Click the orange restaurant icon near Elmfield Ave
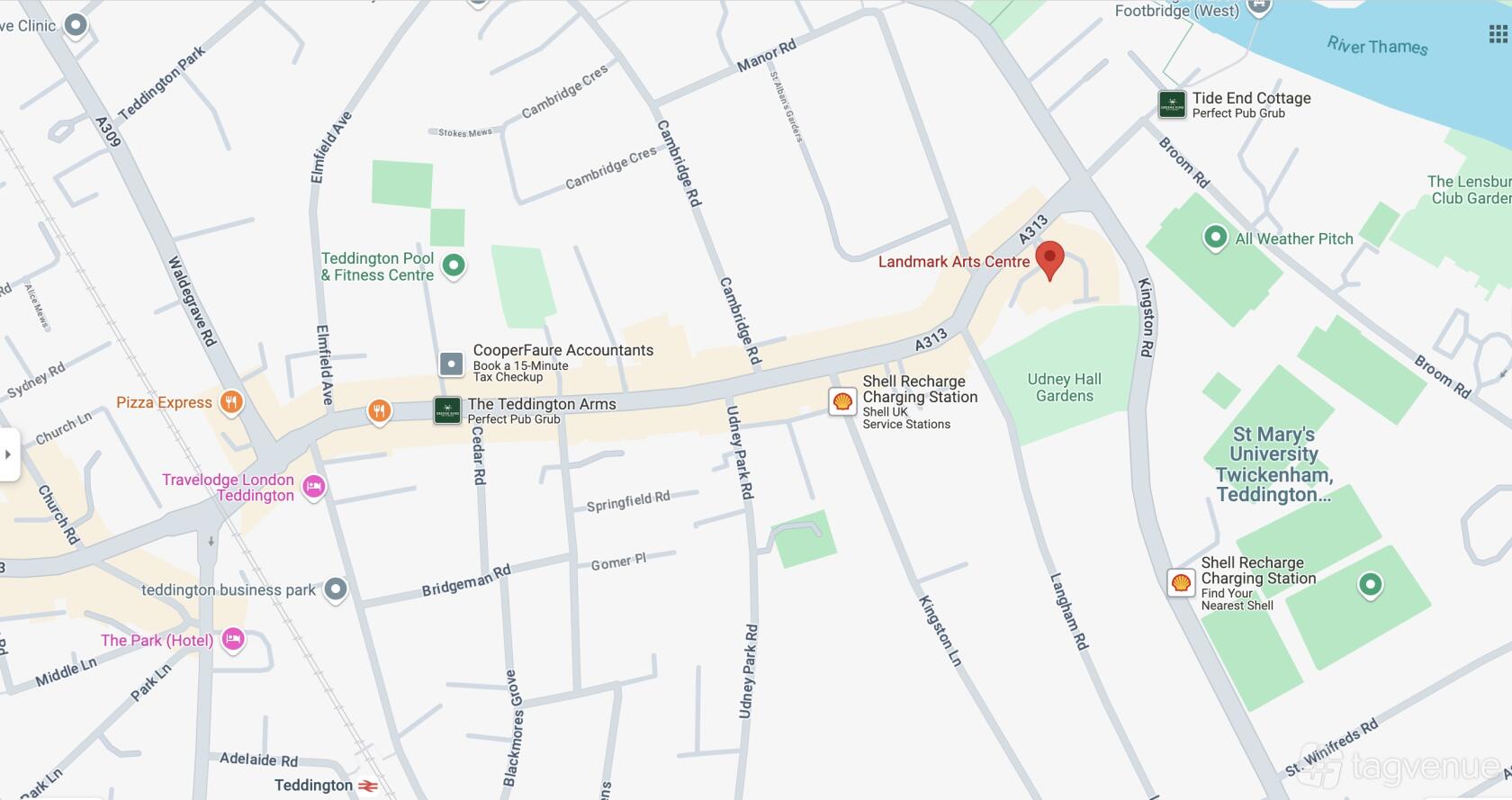 tap(379, 411)
